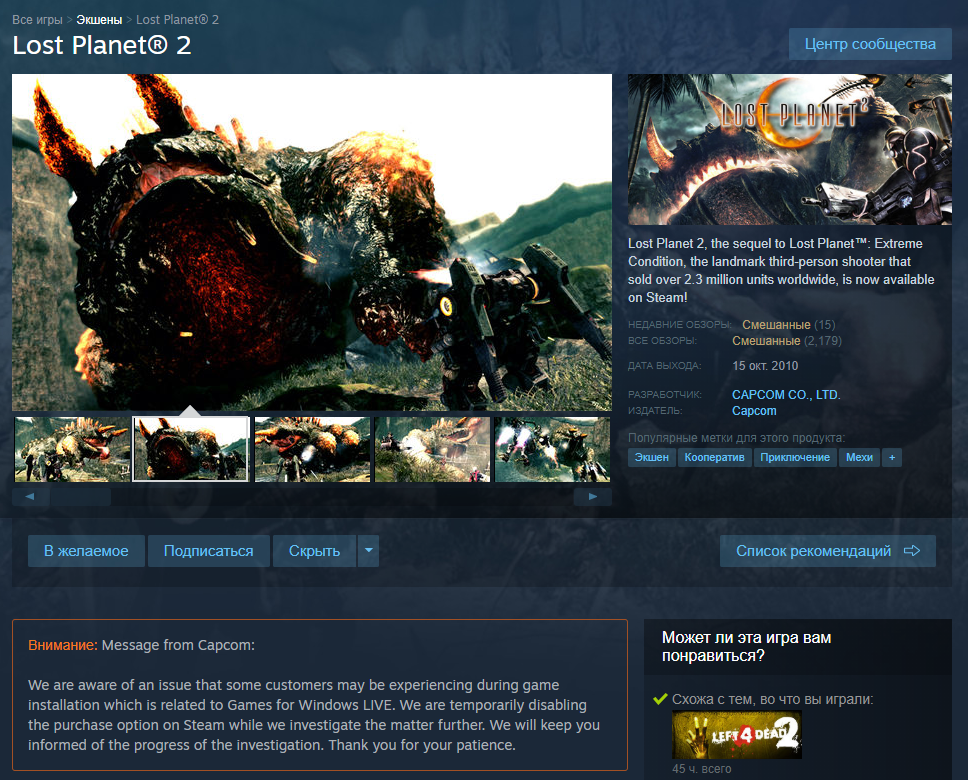Open publisher 'Capcom' link
The image size is (968, 780).
(754, 411)
